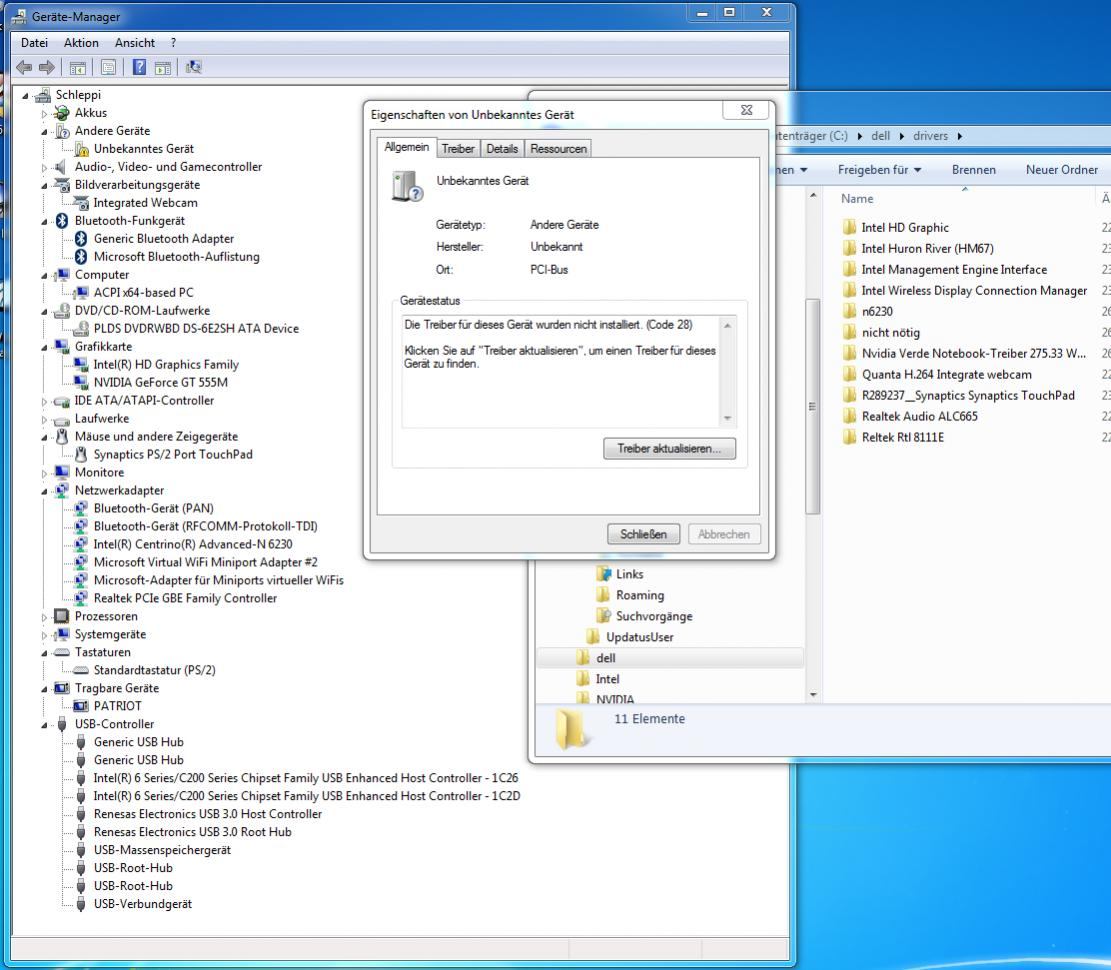Select the NVIDIA GeForce GT 555M icon
This screenshot has height=970, width=1111.
point(81,383)
